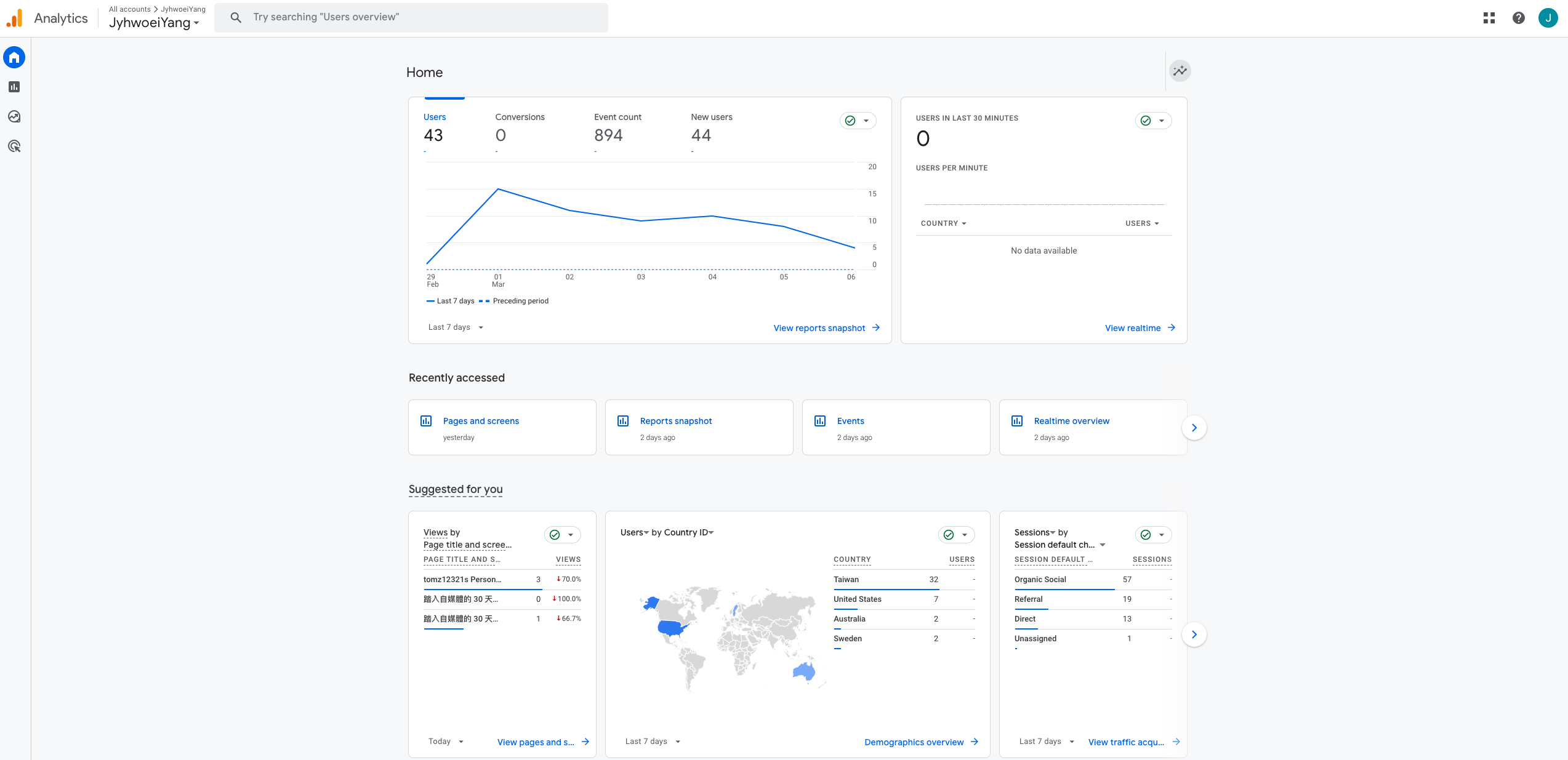The width and height of the screenshot is (1568, 760).
Task: Open the Users metric dropdown in country card
Action: pyautogui.click(x=635, y=532)
